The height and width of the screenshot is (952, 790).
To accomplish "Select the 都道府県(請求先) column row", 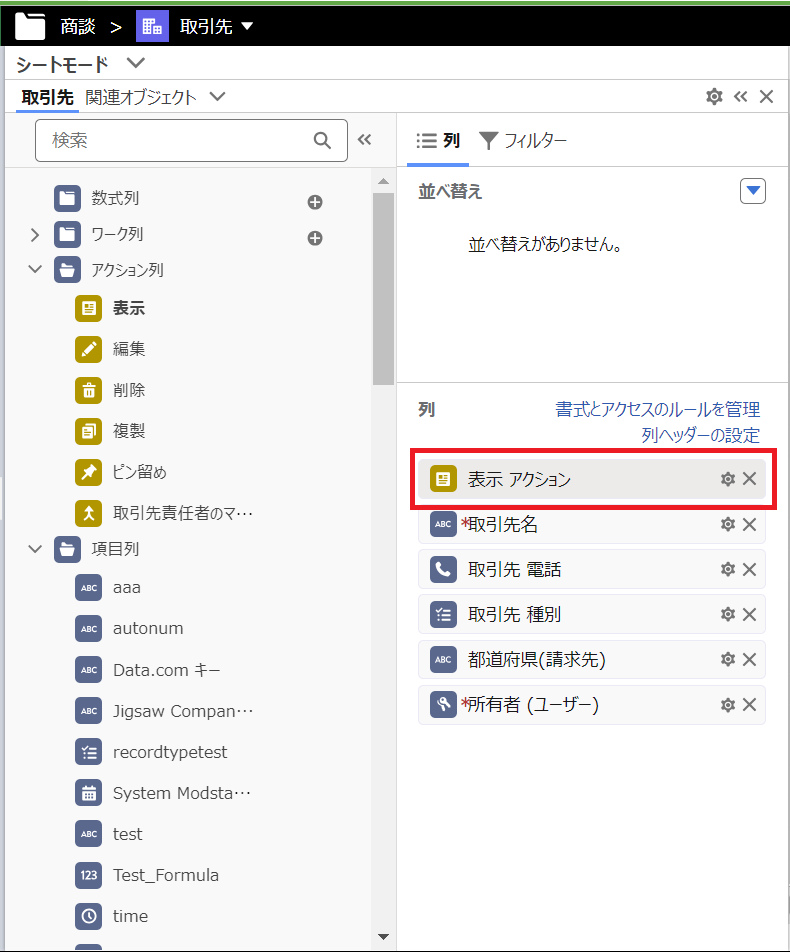I will pos(592,659).
